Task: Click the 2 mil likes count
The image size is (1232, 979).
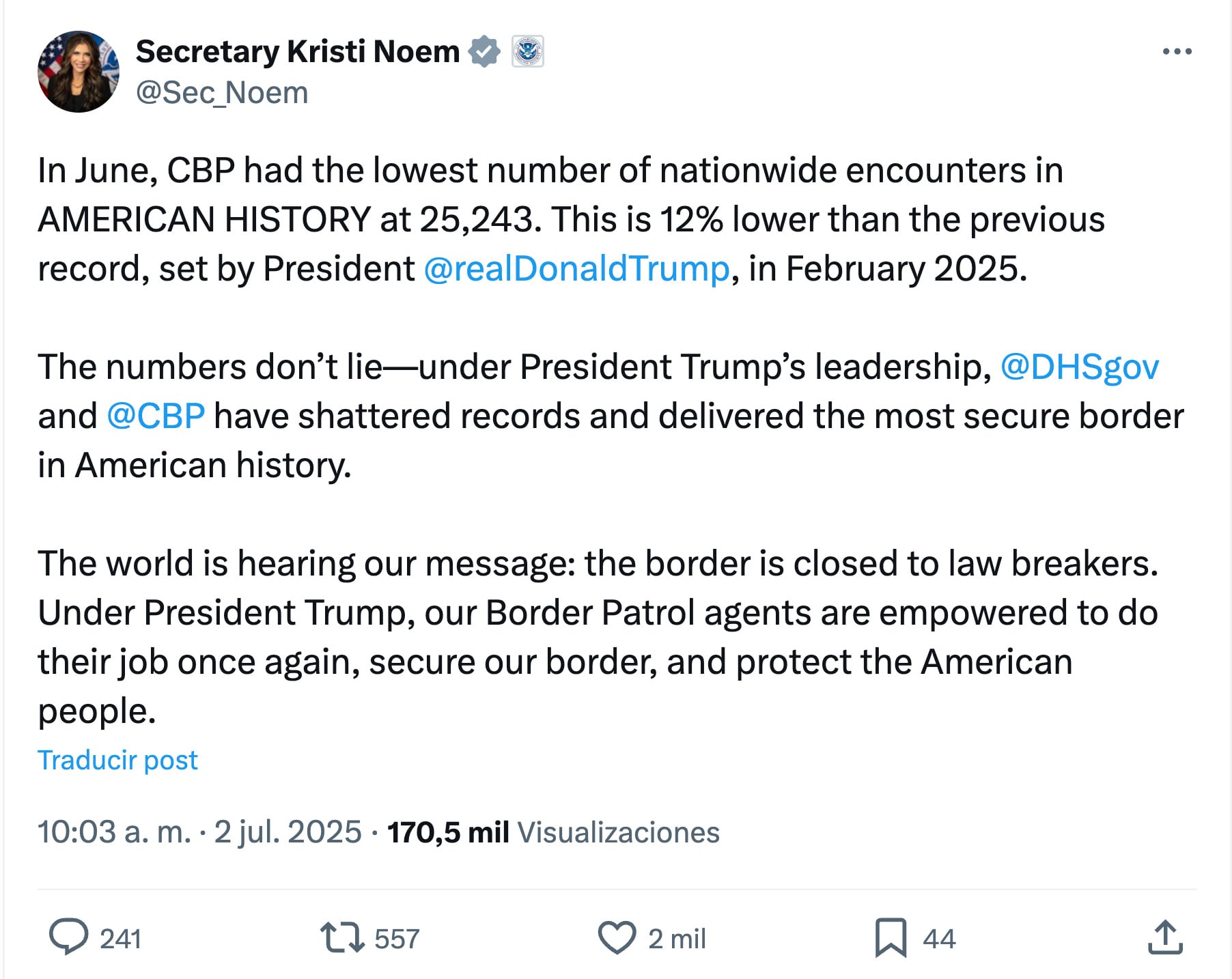Action: (677, 939)
